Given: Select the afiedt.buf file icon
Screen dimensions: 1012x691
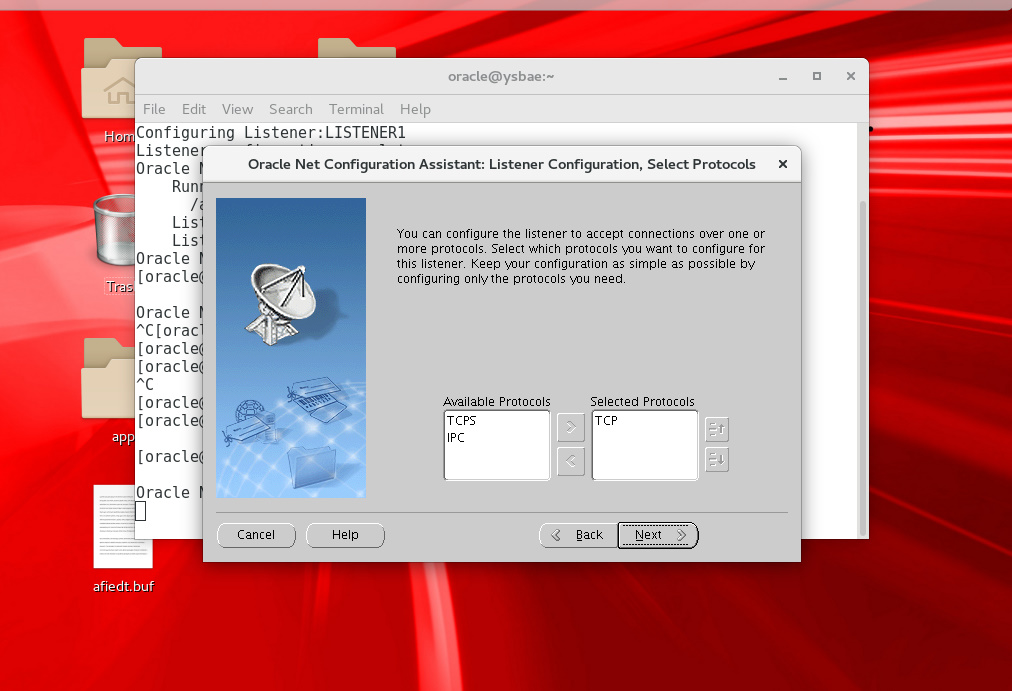Looking at the screenshot, I should (x=123, y=539).
